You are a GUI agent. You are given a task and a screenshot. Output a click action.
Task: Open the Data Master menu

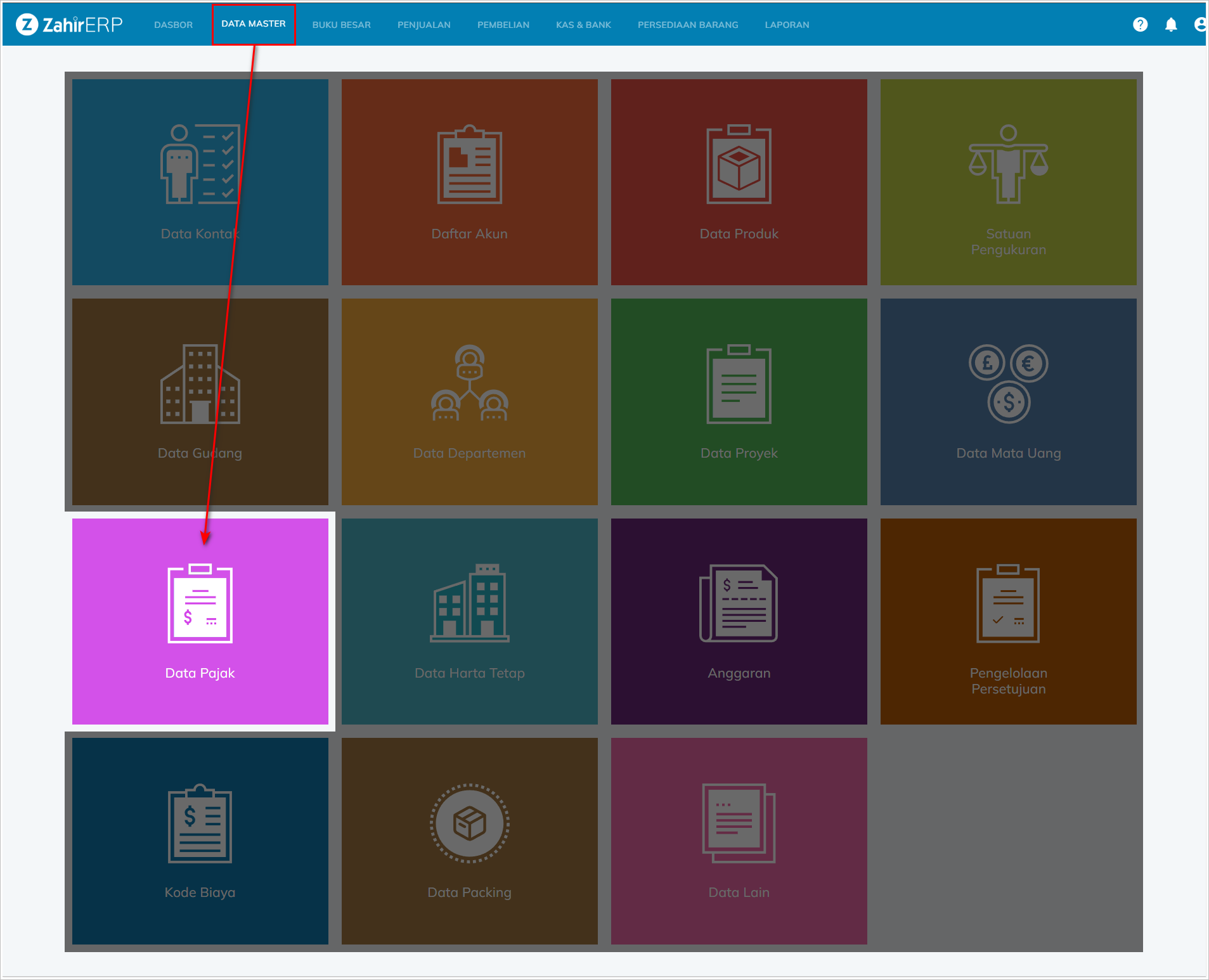(254, 24)
